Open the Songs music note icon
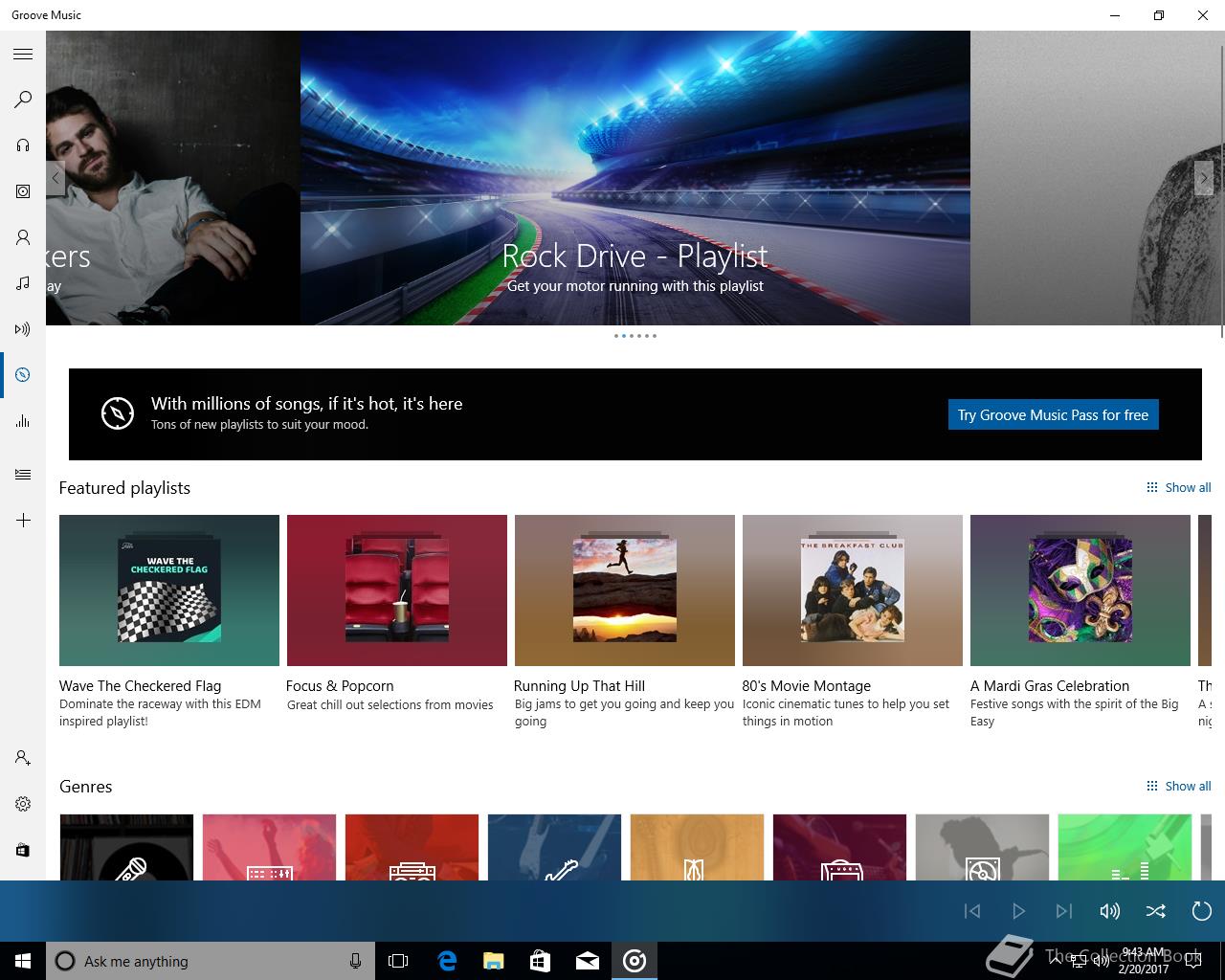 (x=23, y=283)
